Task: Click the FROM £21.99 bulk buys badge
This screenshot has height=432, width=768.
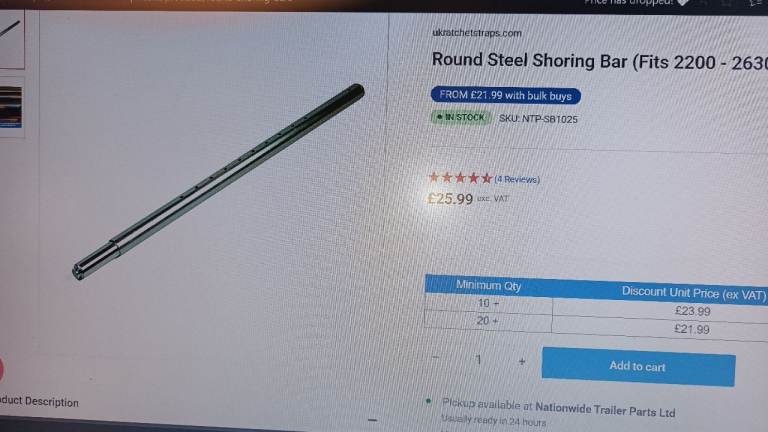Action: 505,95
